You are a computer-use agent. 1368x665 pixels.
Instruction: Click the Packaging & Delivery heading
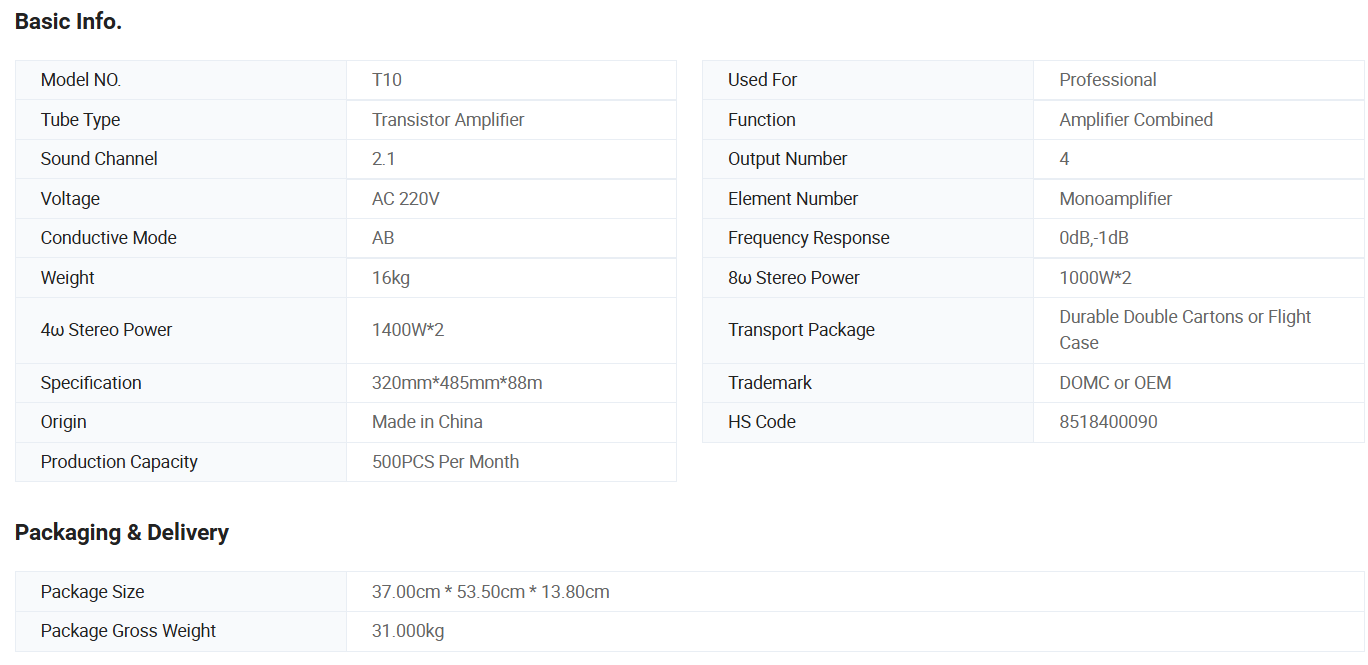pyautogui.click(x=121, y=532)
